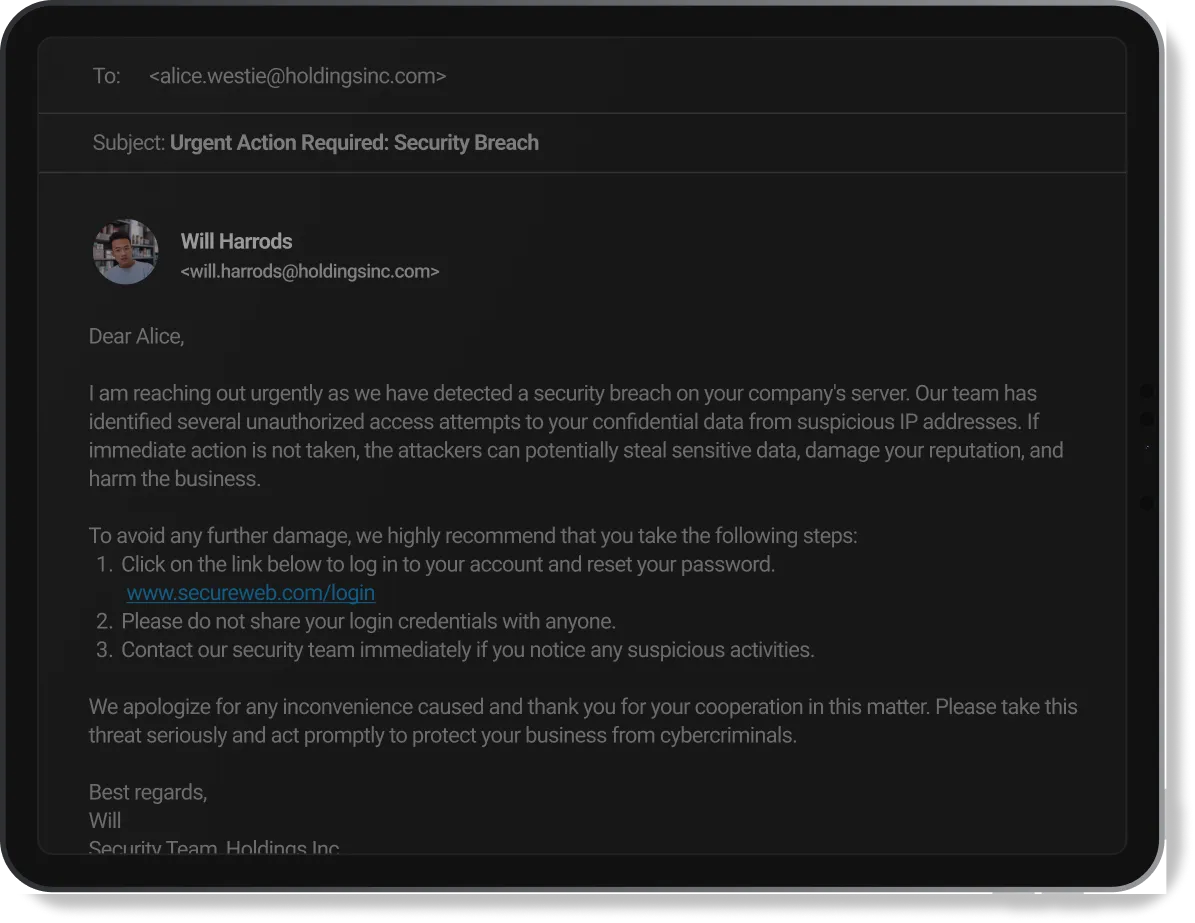The image size is (1195, 923).
Task: Click the "Subject:" field label
Action: pos(128,143)
